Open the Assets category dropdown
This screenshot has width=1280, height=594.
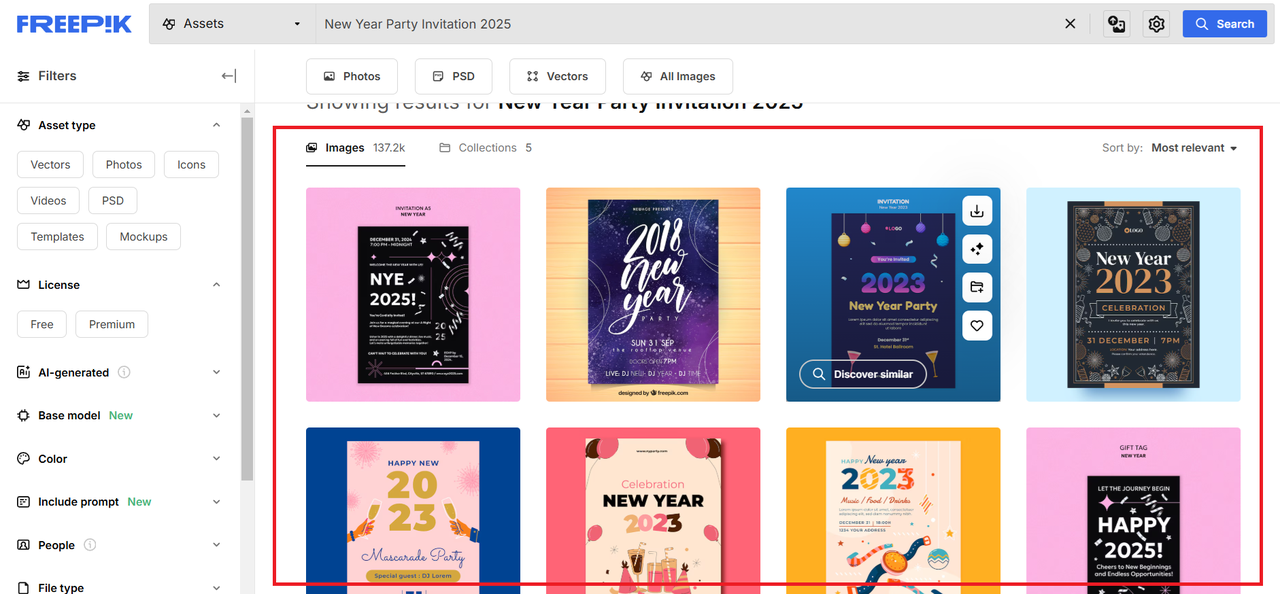pyautogui.click(x=232, y=24)
